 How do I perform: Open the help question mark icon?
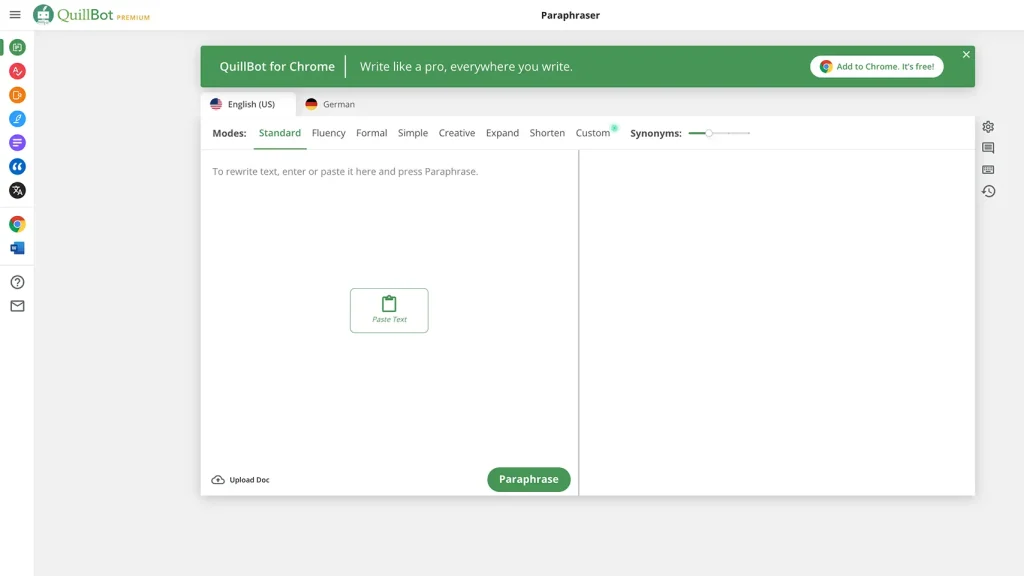click(17, 282)
